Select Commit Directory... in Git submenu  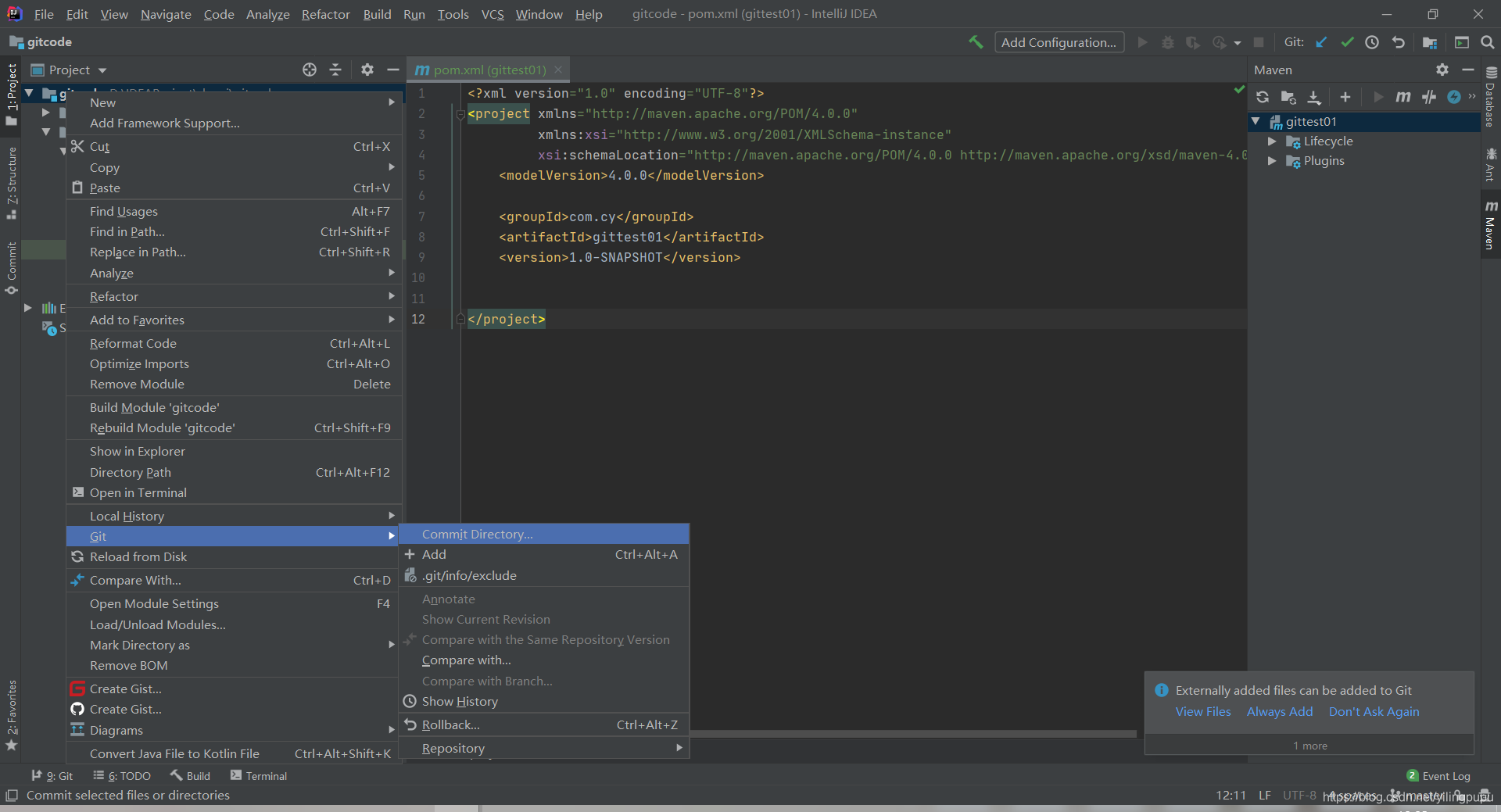[x=544, y=534]
